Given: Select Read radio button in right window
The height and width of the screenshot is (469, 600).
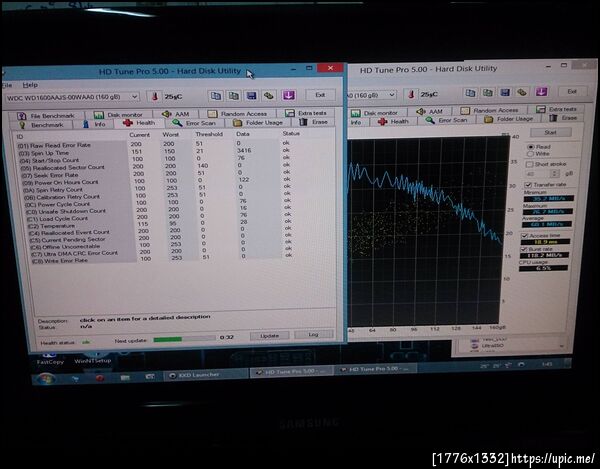Looking at the screenshot, I should (x=538, y=147).
